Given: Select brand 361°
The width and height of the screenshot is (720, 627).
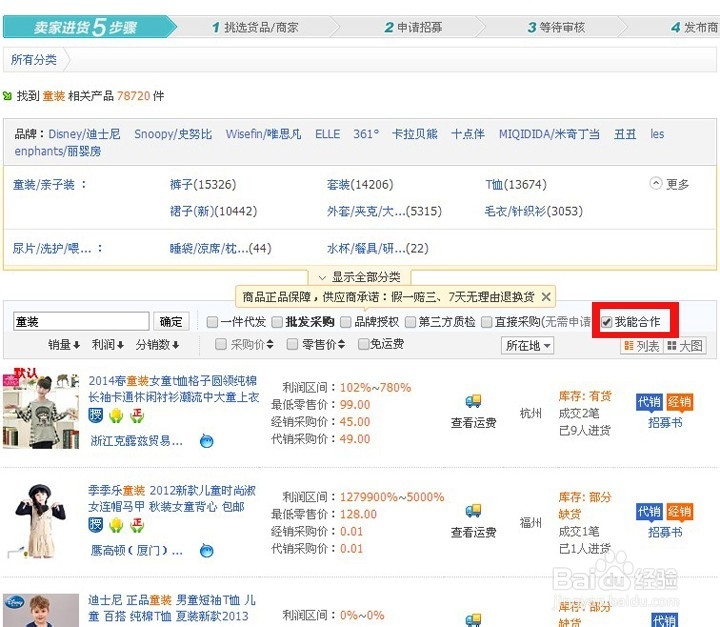Looking at the screenshot, I should pyautogui.click(x=366, y=134).
